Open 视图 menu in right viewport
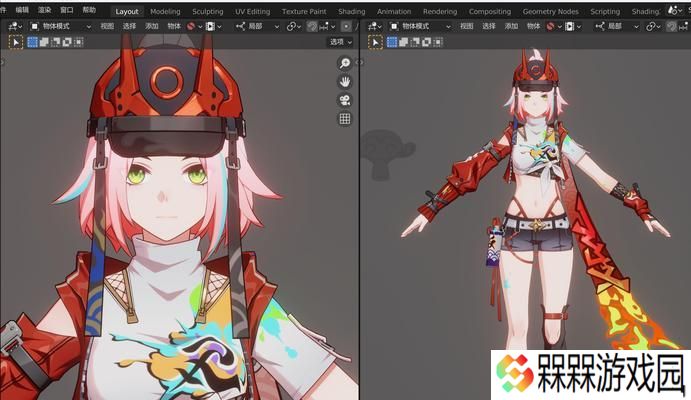 pyautogui.click(x=467, y=26)
